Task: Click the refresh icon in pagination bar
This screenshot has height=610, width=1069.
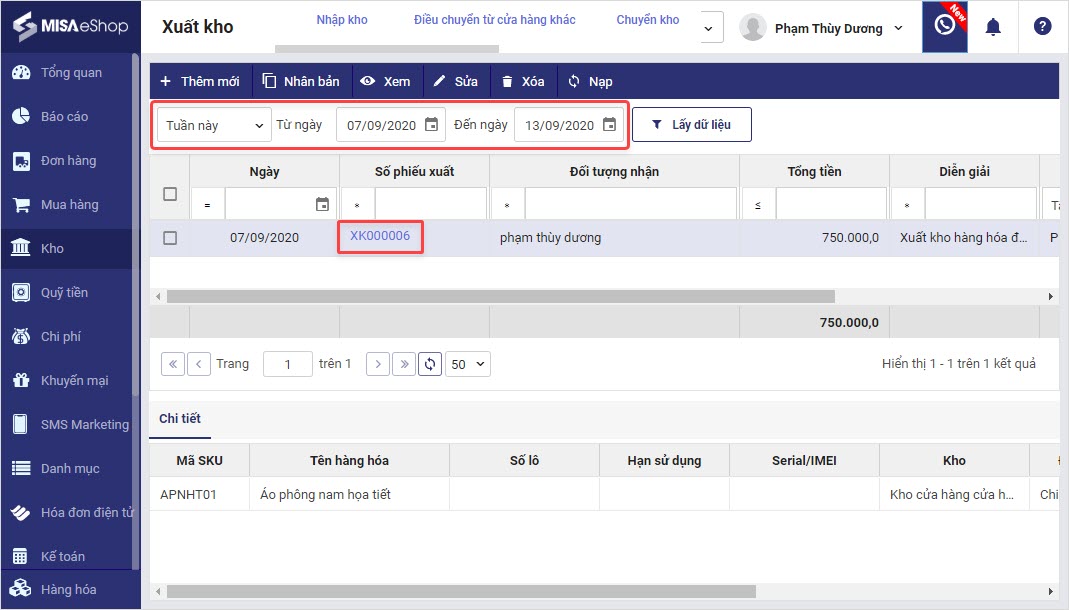Action: click(430, 364)
